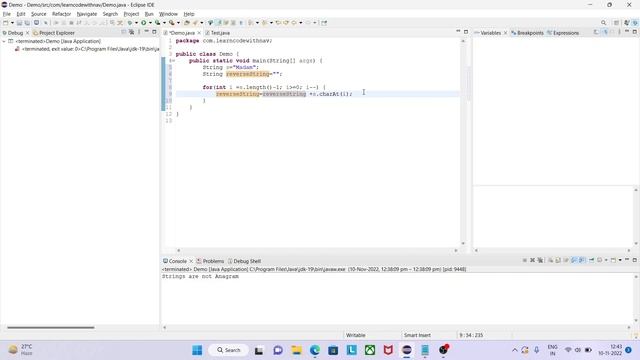The height and width of the screenshot is (360, 640).
Task: Click Remove All Terminated Launches in Debug view
Action: (x=131, y=32)
